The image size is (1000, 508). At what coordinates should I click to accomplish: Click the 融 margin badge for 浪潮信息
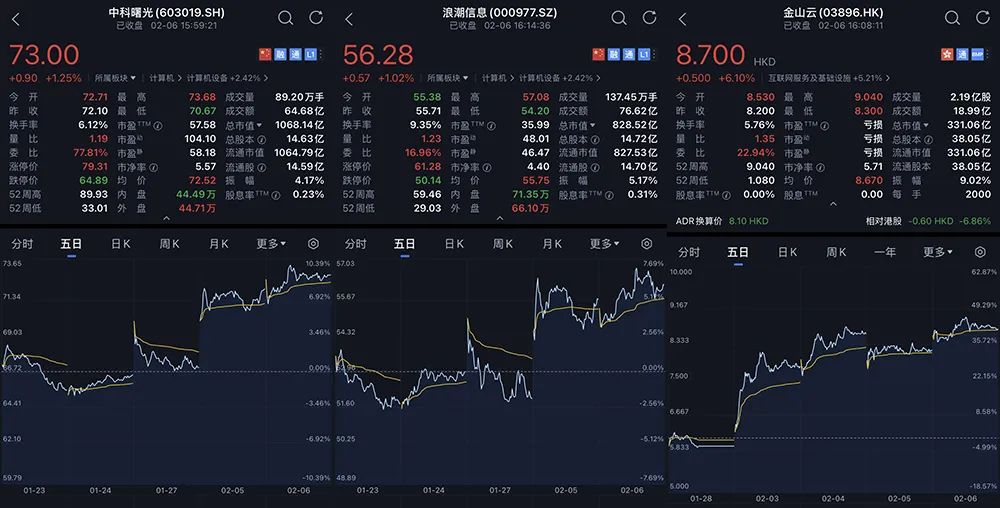tap(614, 55)
